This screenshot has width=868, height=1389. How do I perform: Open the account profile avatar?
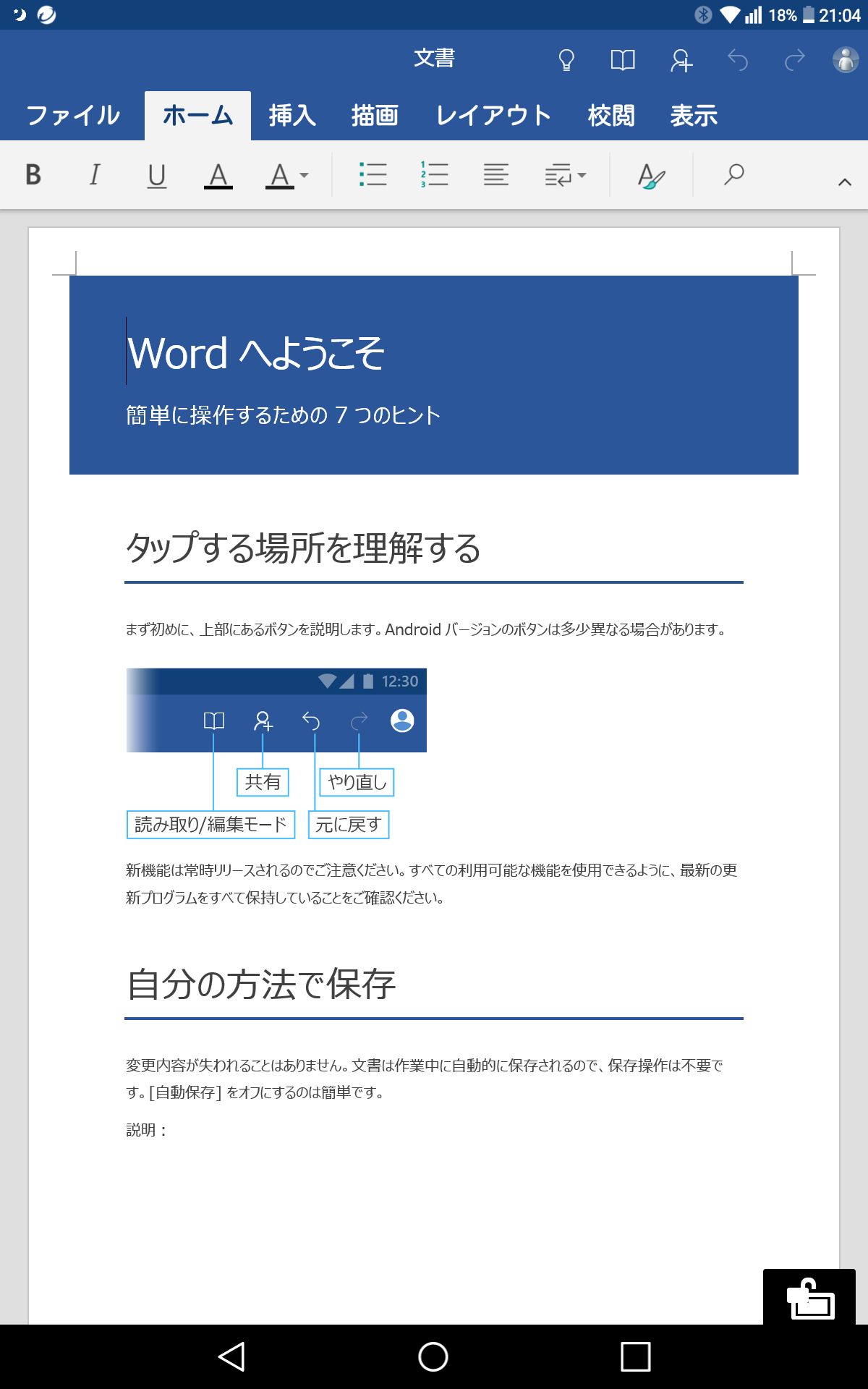(845, 60)
